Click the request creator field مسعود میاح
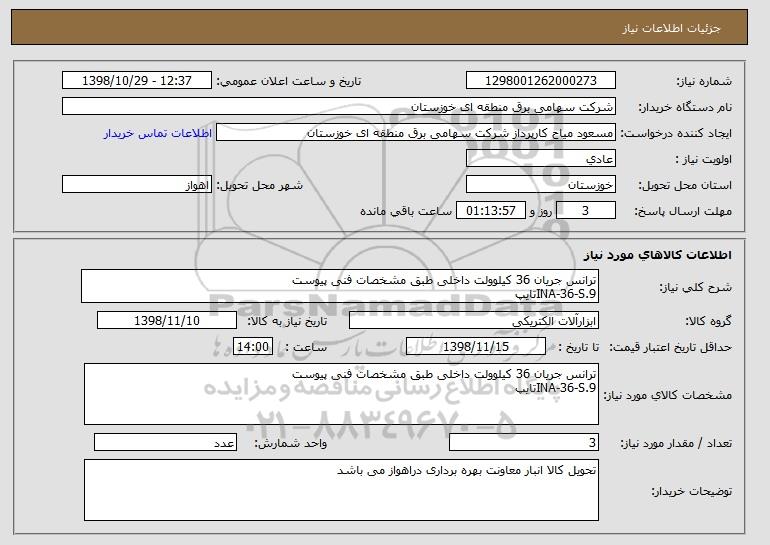Screen dimensions: 770x545 (x=415, y=133)
